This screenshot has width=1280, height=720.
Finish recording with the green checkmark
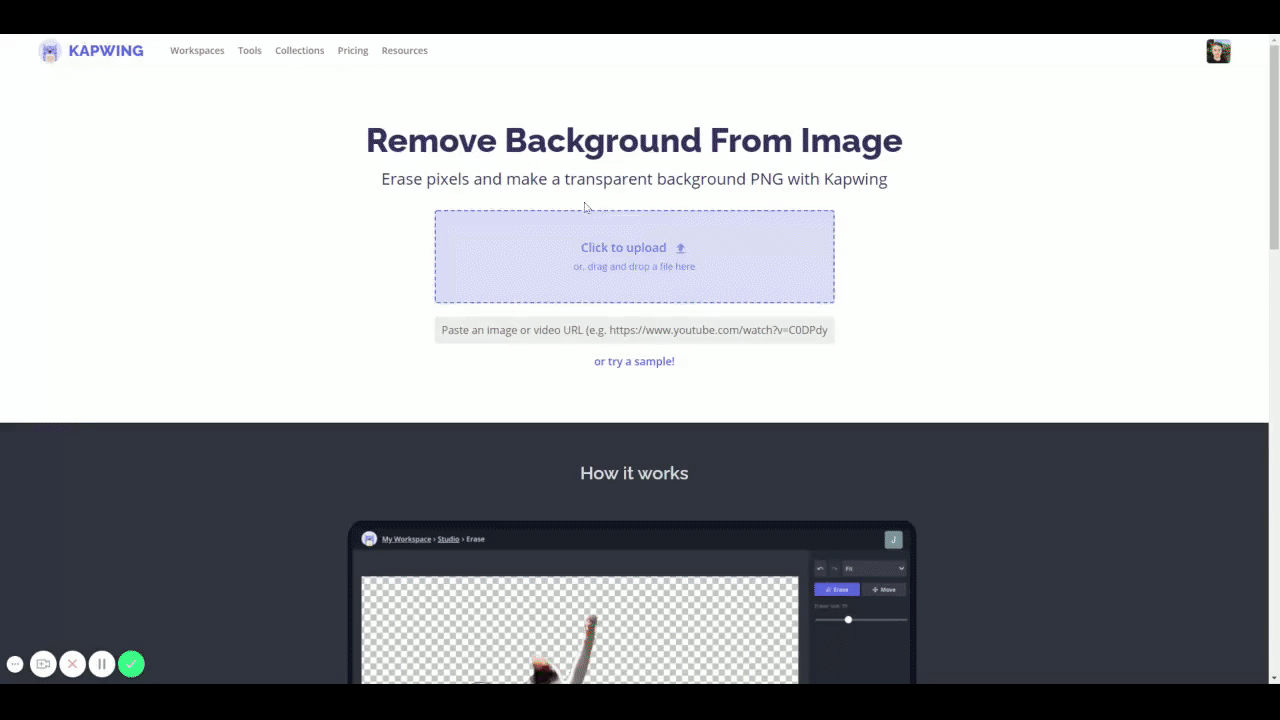131,664
